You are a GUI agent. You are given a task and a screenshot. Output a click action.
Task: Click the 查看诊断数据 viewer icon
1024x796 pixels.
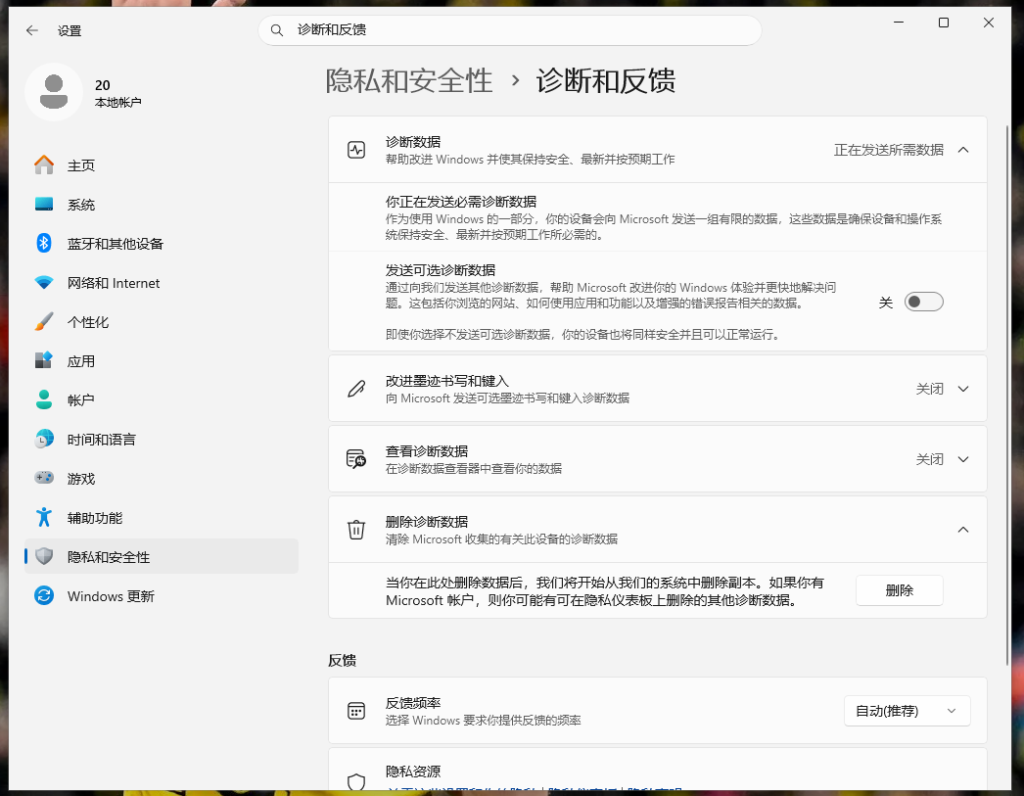[356, 459]
